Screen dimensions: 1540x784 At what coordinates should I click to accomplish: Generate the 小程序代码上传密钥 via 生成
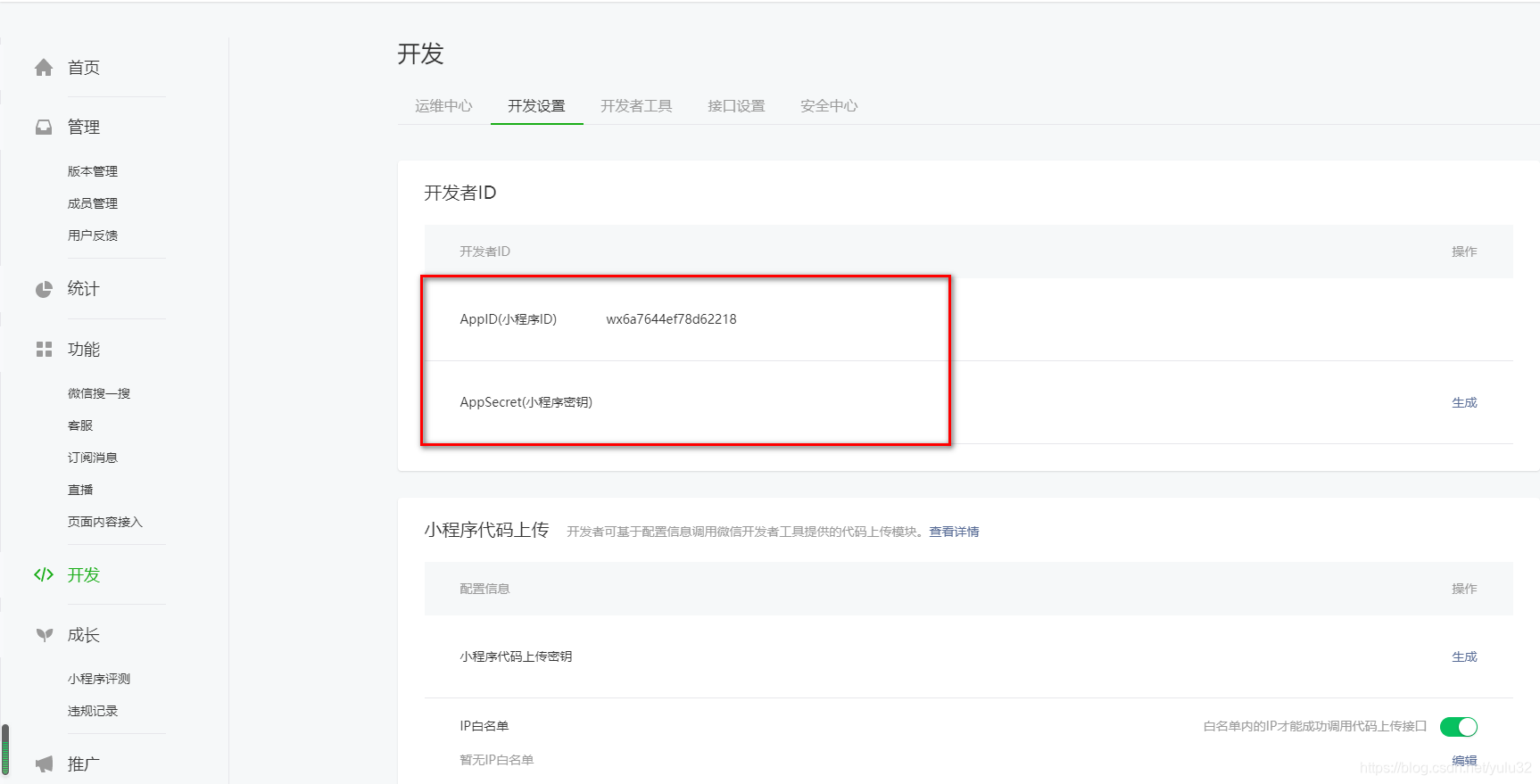[1464, 657]
